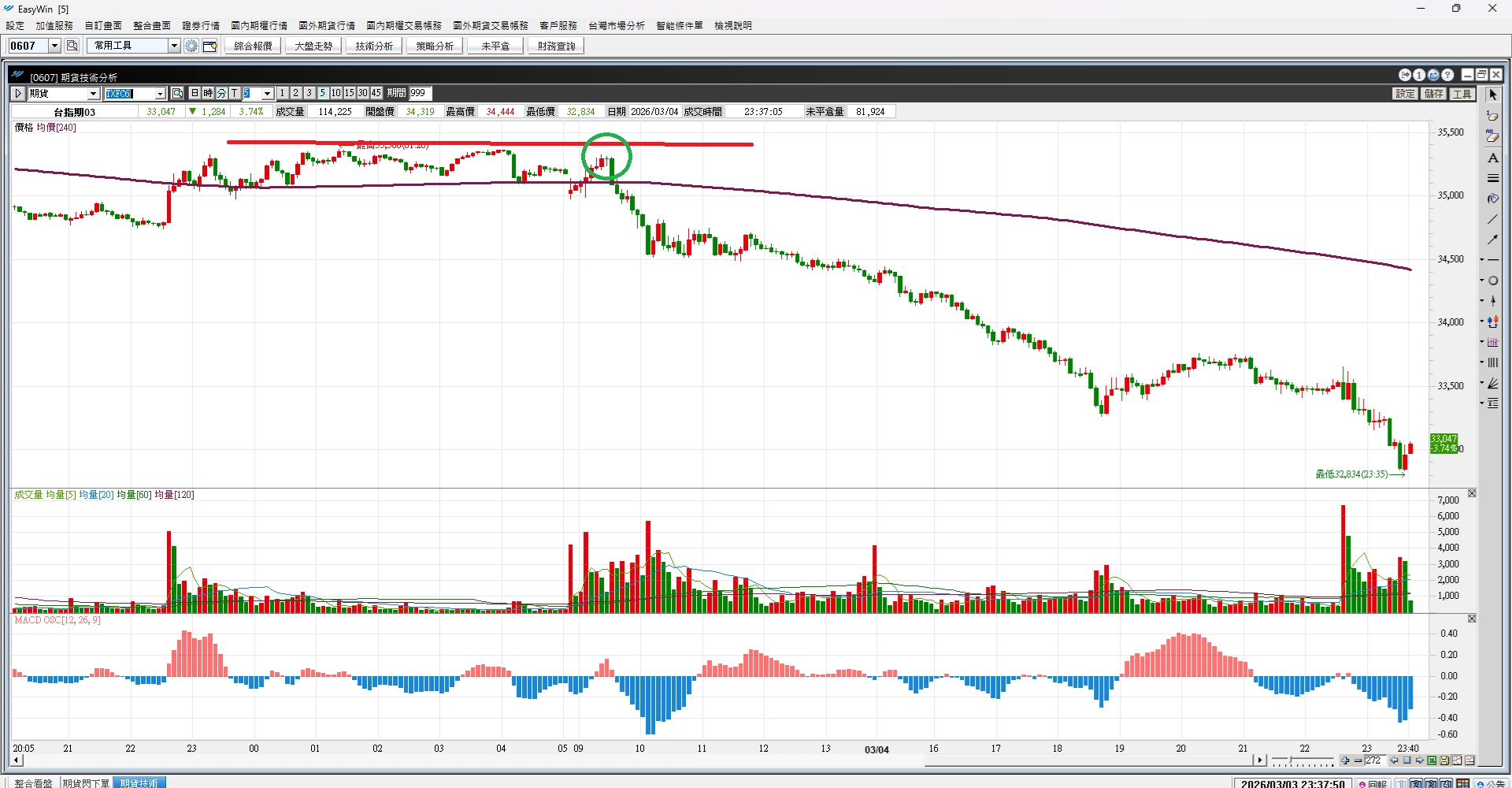Click the gear settings icon beside 常用工具
Screen dimensions: 1512x788
pos(191,46)
